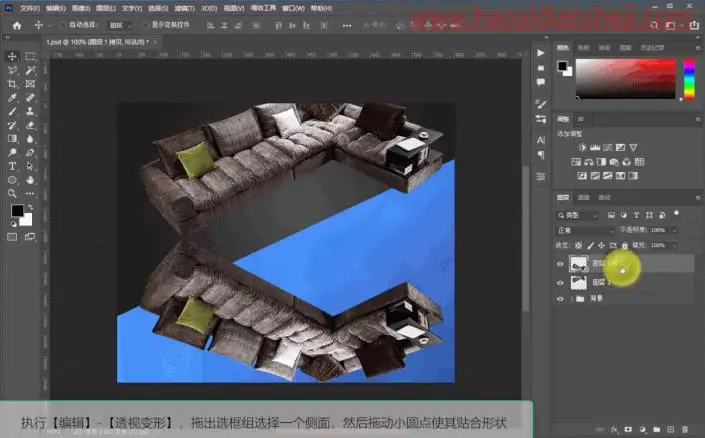The height and width of the screenshot is (438, 705).
Task: Open the Layers panel options menu
Action: [x=698, y=197]
